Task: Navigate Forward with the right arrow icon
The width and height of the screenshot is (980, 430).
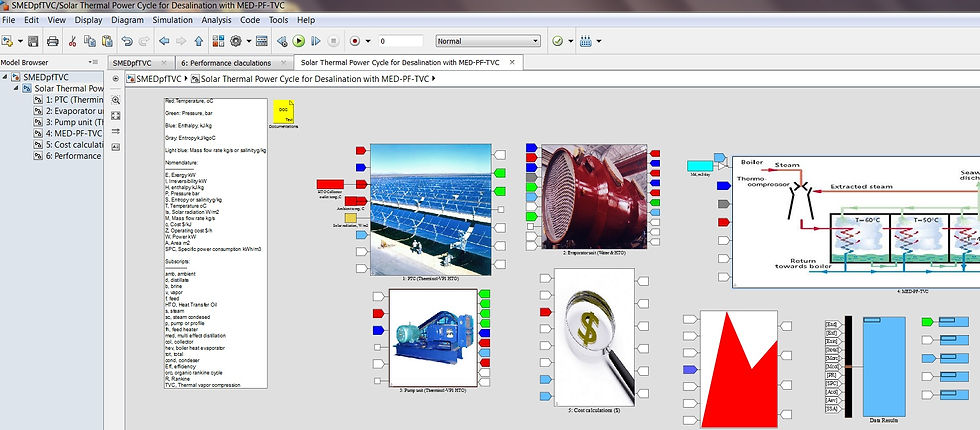Action: [x=181, y=41]
